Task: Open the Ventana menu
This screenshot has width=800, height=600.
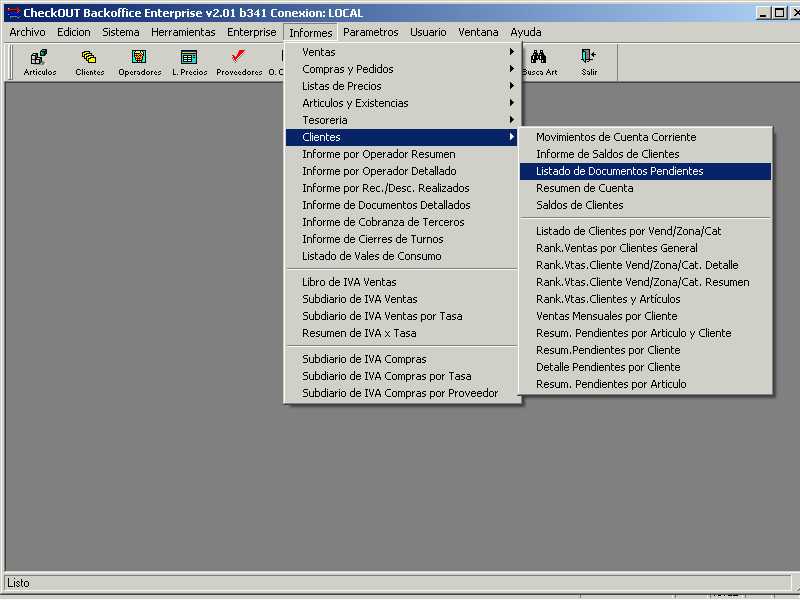Action: pyautogui.click(x=478, y=32)
